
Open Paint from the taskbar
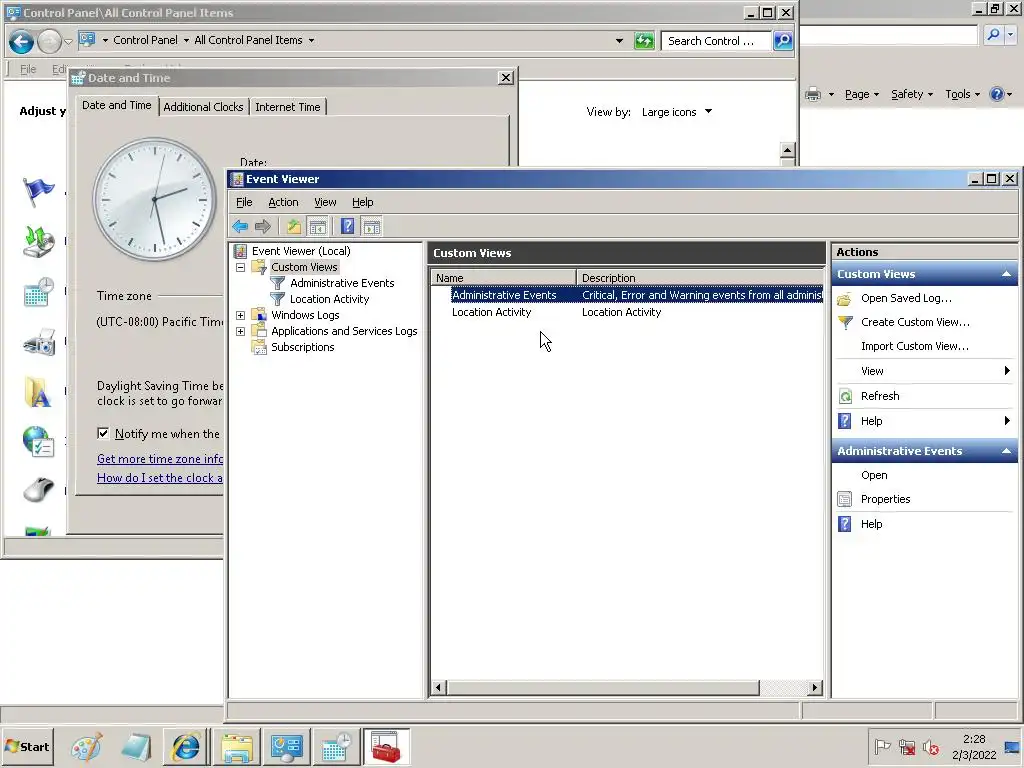tap(86, 747)
